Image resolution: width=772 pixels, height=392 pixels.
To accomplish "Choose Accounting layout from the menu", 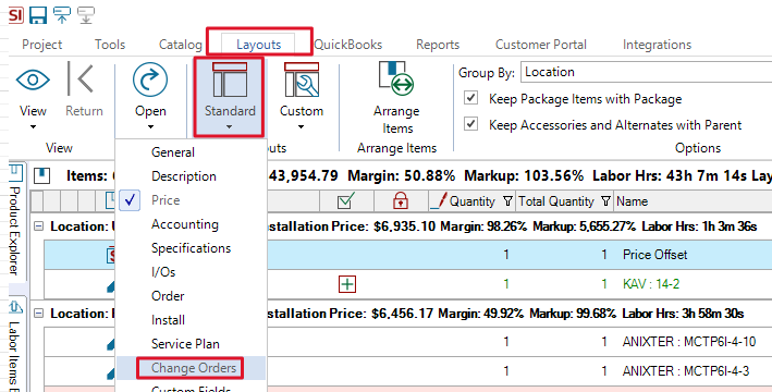I will (192, 224).
